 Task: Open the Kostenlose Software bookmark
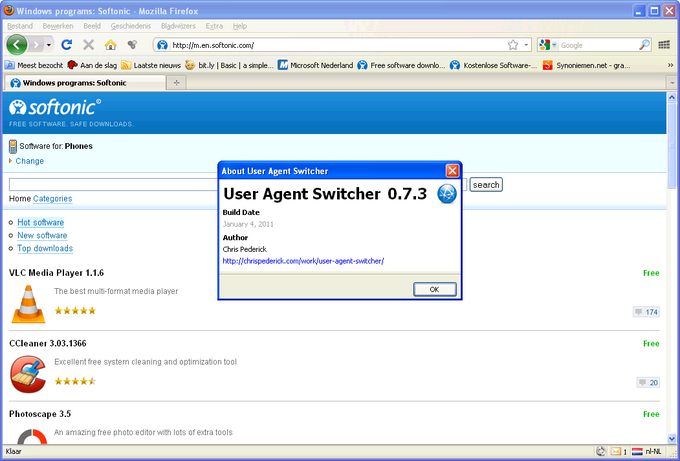coord(494,65)
